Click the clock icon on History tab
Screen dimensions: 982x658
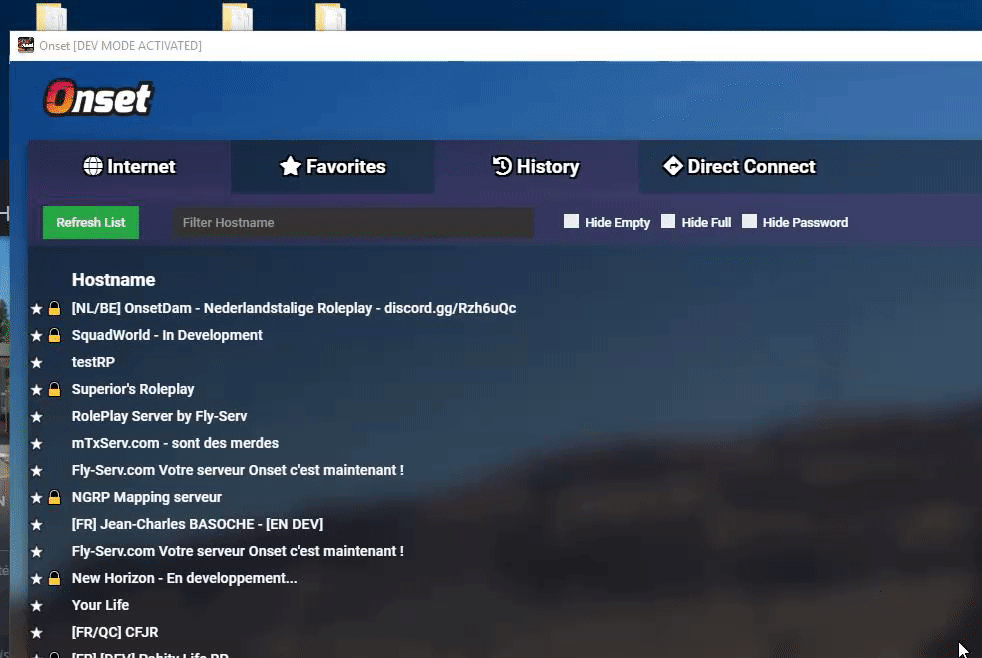pyautogui.click(x=502, y=166)
